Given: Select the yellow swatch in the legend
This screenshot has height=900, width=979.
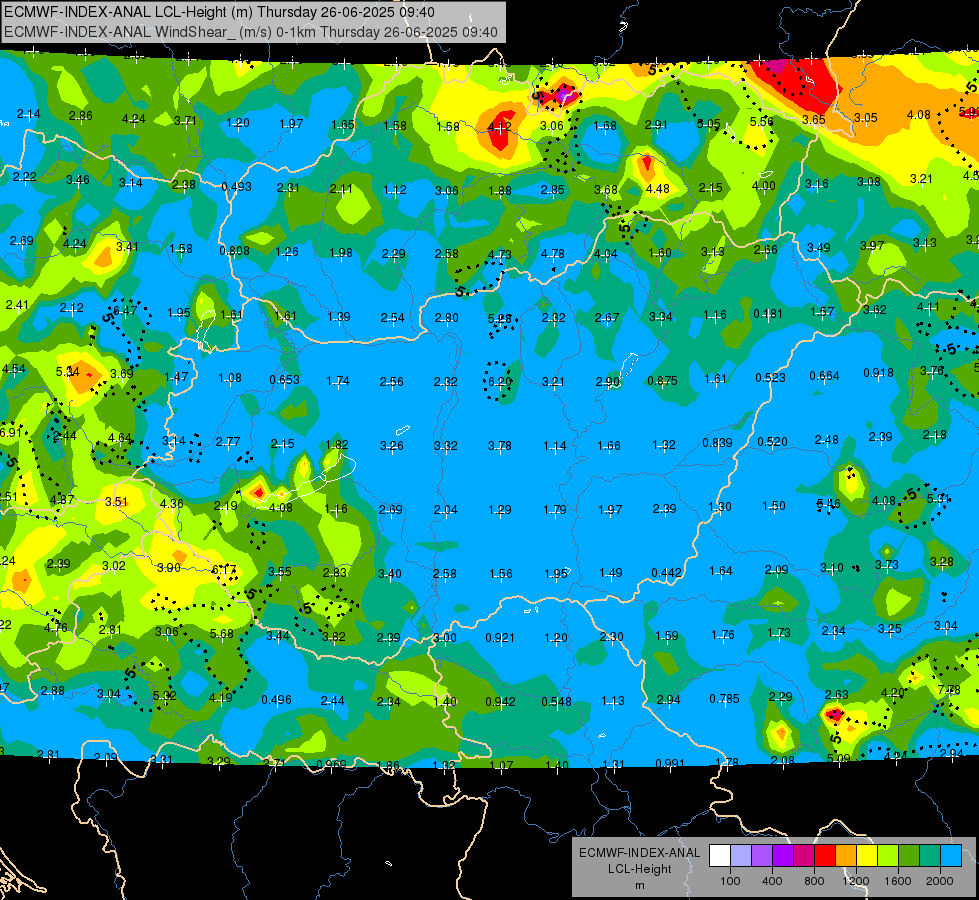Looking at the screenshot, I should coord(867,855).
